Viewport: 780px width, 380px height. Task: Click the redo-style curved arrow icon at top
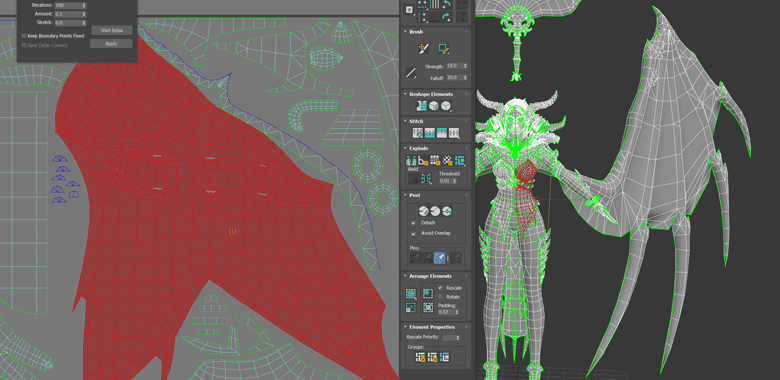446,17
